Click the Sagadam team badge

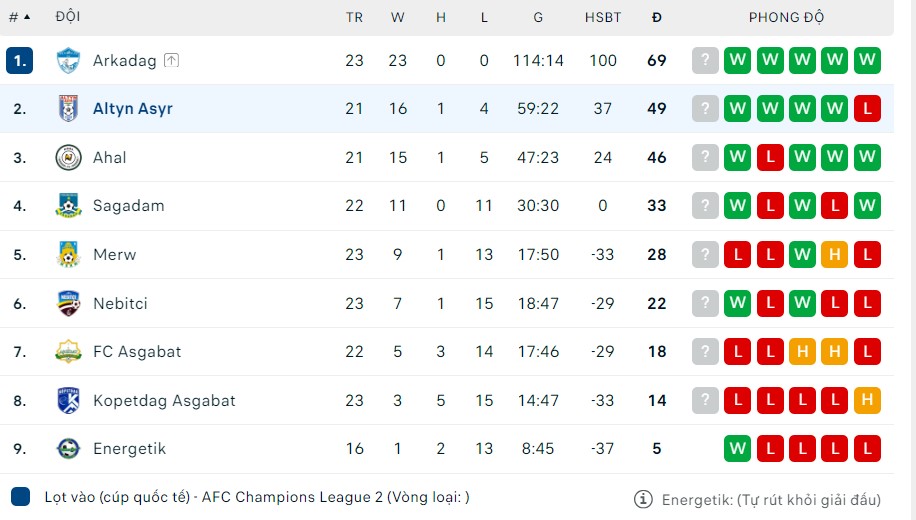coord(68,206)
